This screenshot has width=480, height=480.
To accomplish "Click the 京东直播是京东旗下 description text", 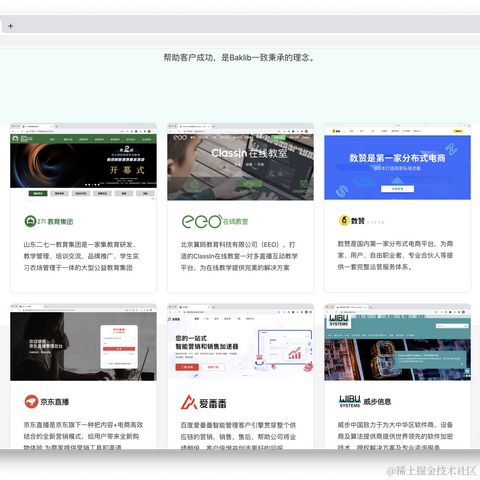I will (x=83, y=436).
